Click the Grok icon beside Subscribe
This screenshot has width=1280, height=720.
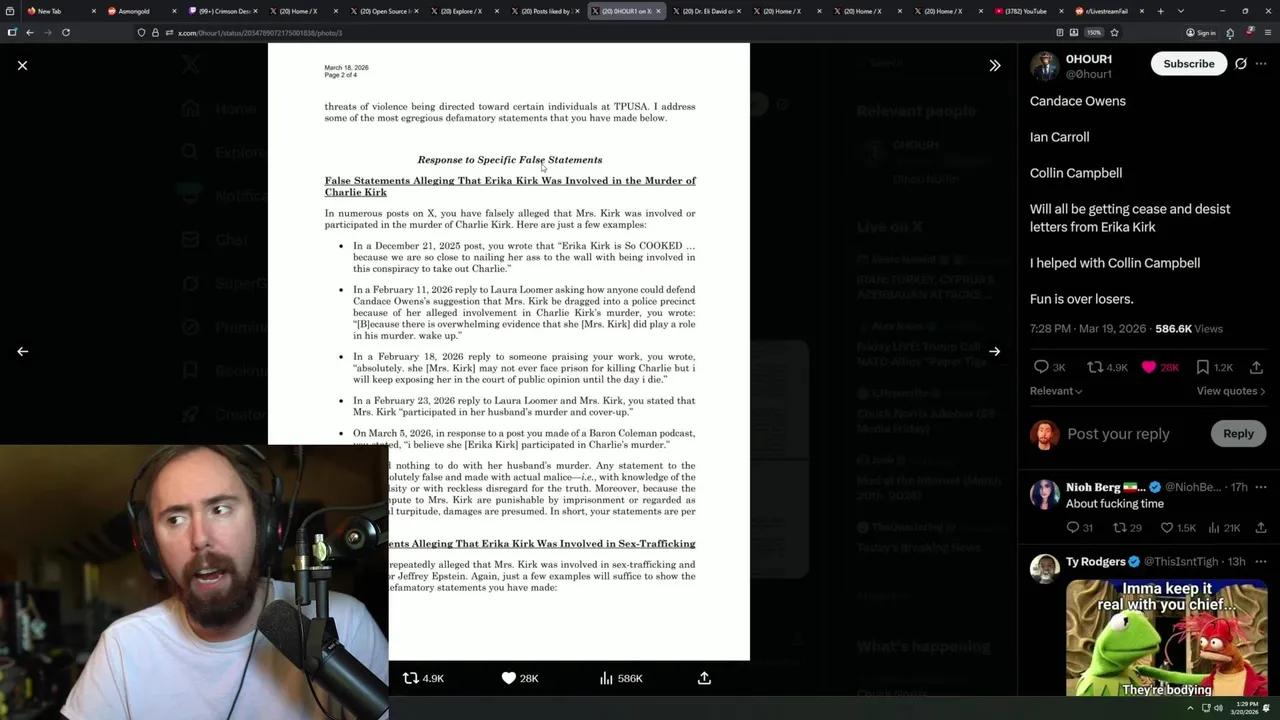tap(1241, 64)
